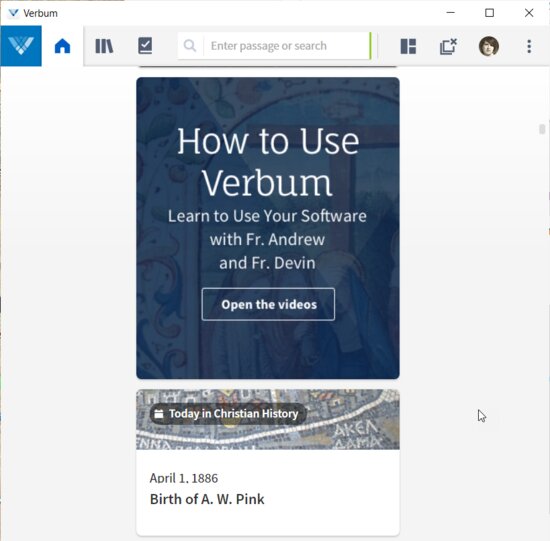Click the Today in Christian History label
Image resolution: width=550 pixels, height=541 pixels.
pos(228,414)
